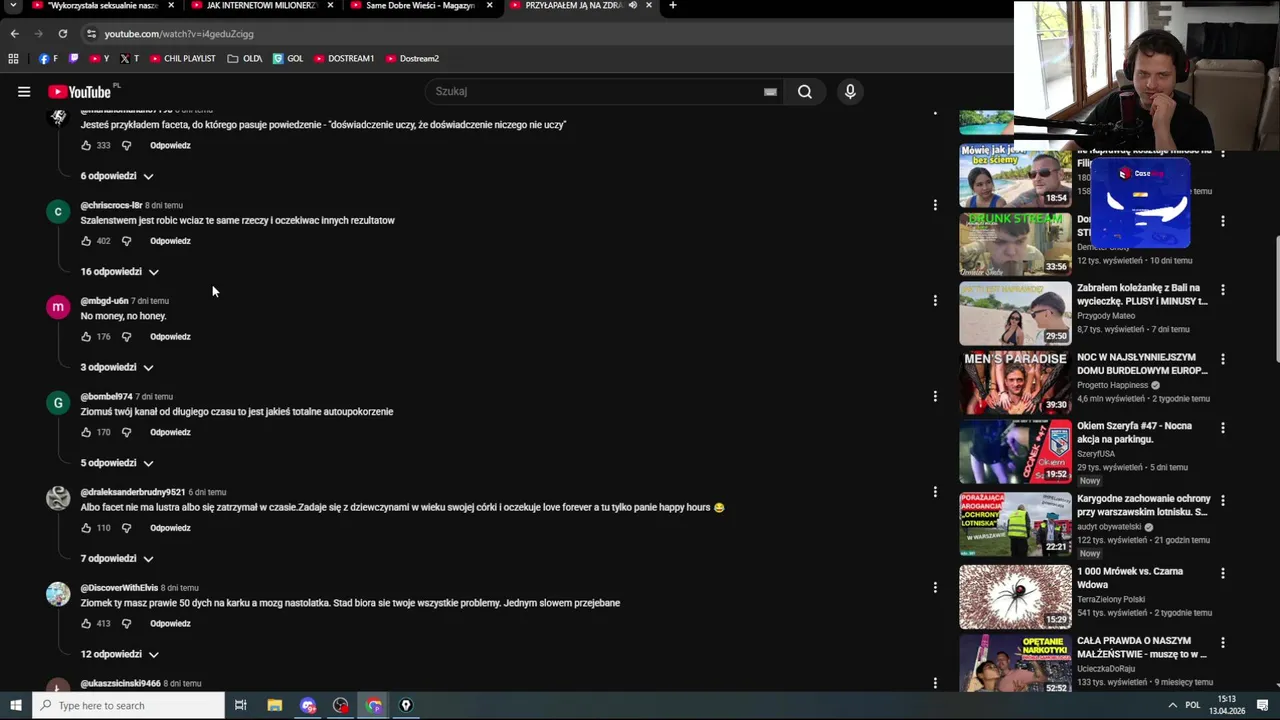The height and width of the screenshot is (720, 1280).
Task: Go back with the browser back arrow
Action: pyautogui.click(x=14, y=34)
